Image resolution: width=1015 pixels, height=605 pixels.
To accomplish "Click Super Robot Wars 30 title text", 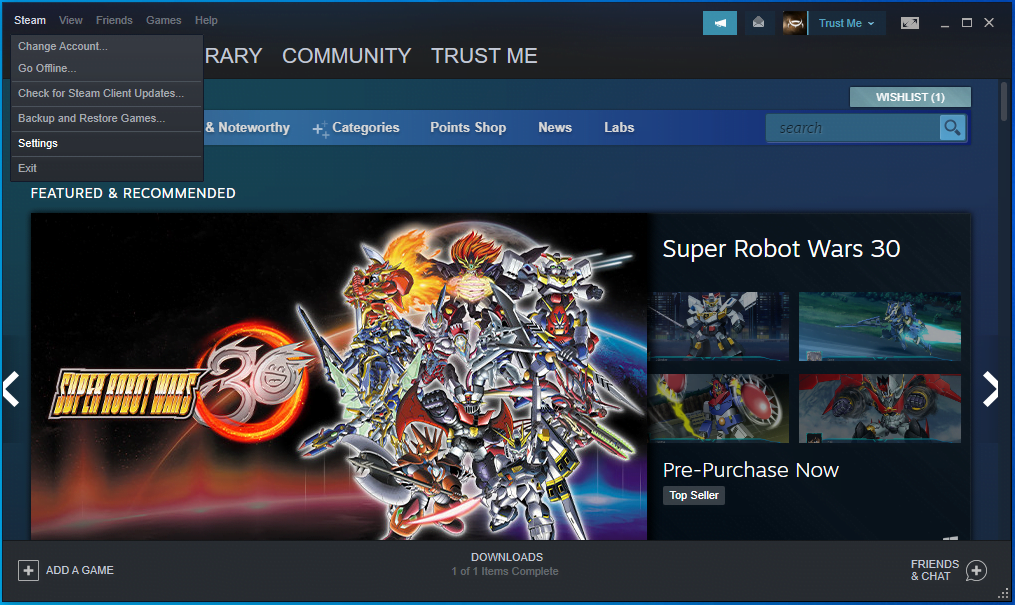I will tap(781, 248).
